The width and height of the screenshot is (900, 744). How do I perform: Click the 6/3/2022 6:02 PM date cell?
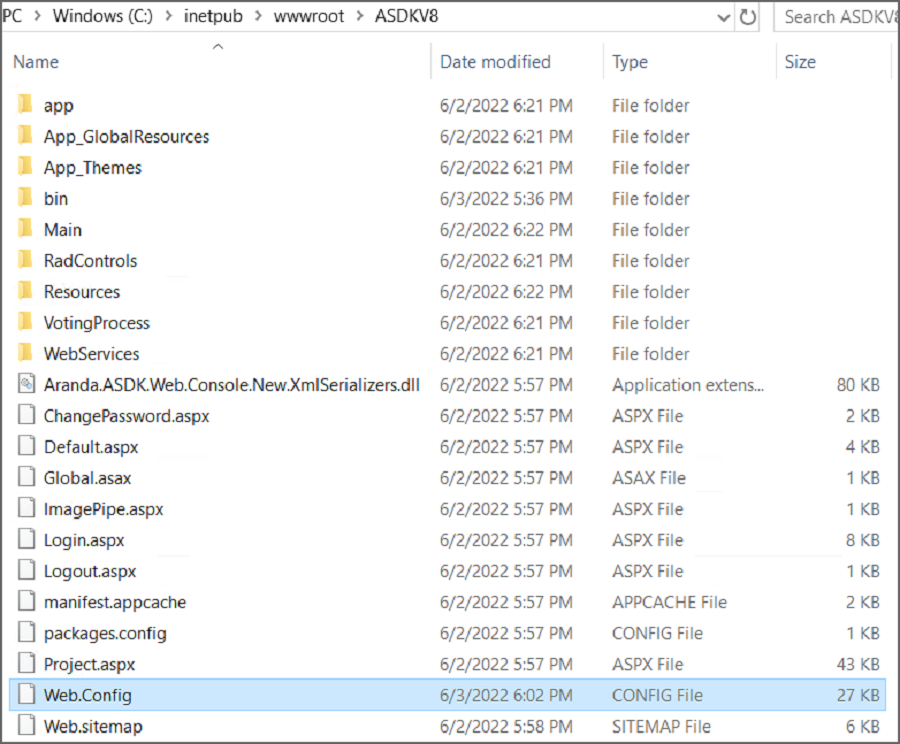pyautogui.click(x=506, y=695)
